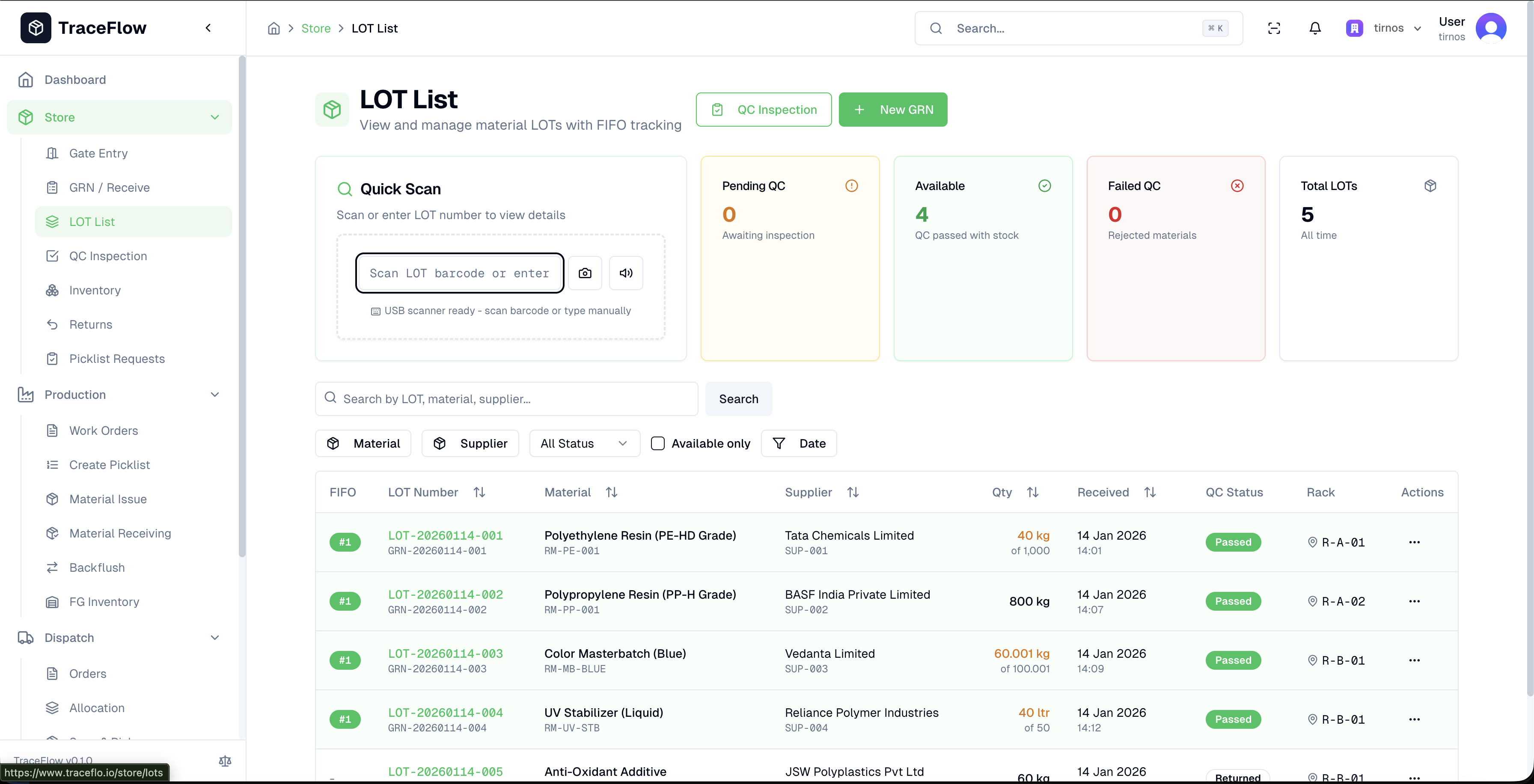Click the scales icon beside the version text

(x=225, y=761)
